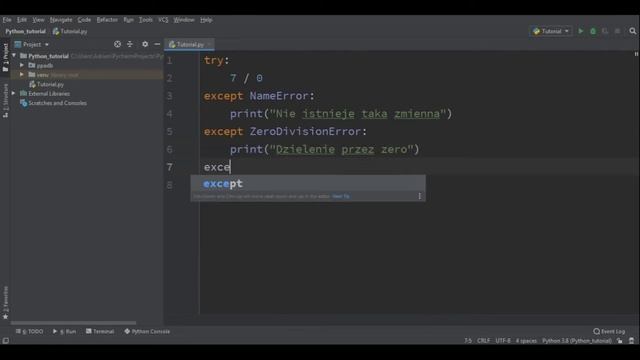Click line number 5 in the gutter
Screen dimensions: 640x360
click(169, 131)
